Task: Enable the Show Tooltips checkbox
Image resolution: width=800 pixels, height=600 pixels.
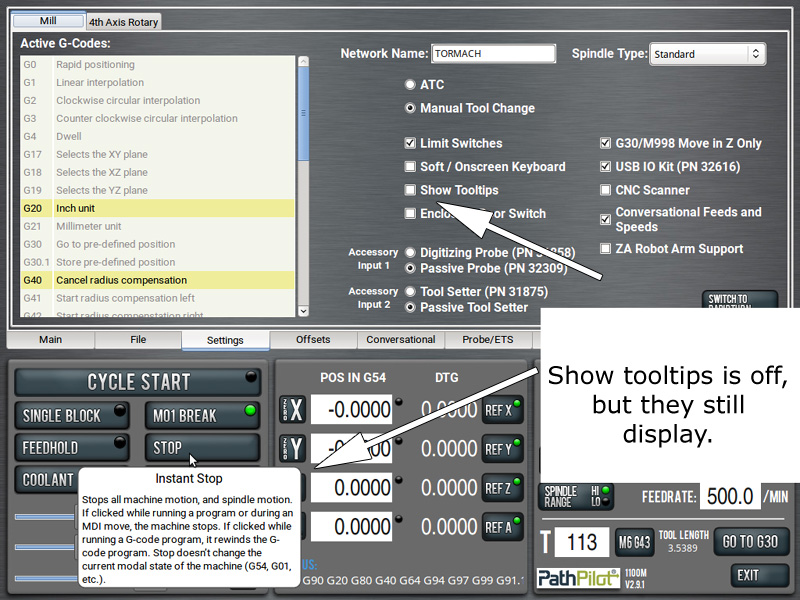Action: point(410,190)
